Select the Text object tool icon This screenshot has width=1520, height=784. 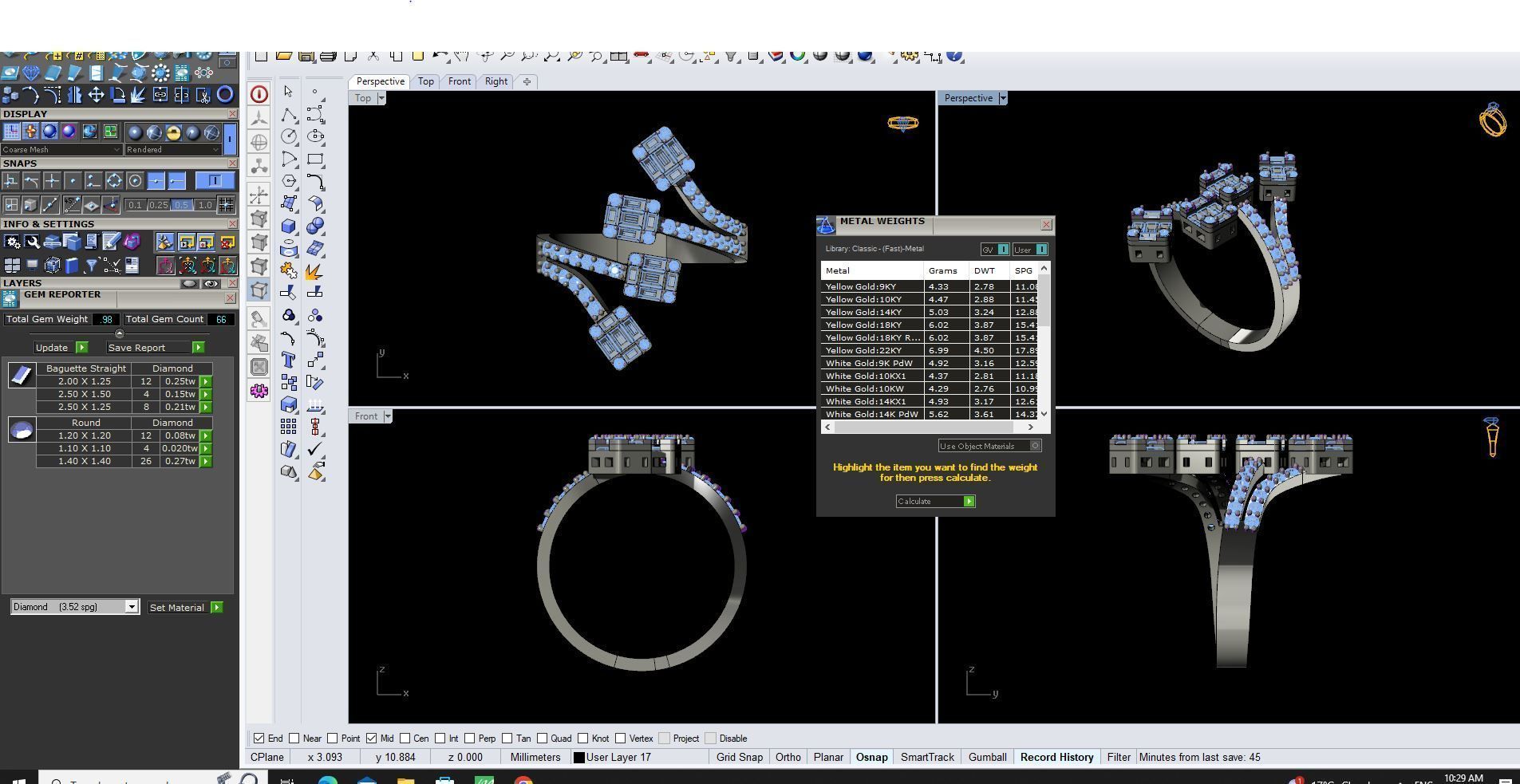289,360
